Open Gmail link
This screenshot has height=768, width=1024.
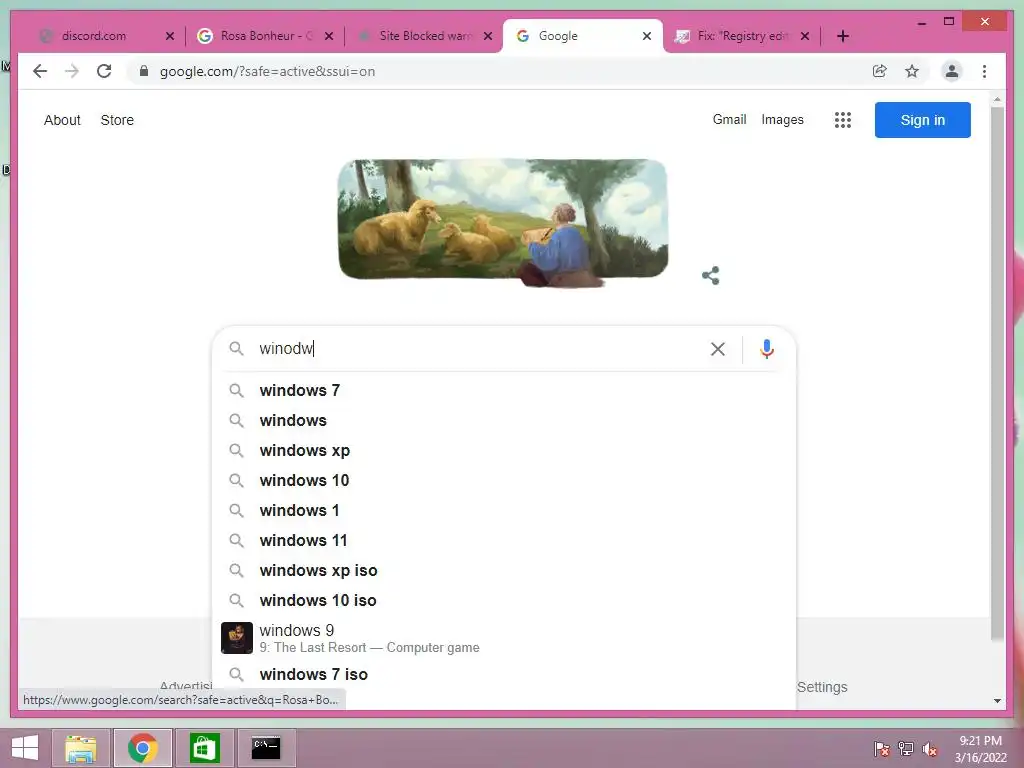729,120
